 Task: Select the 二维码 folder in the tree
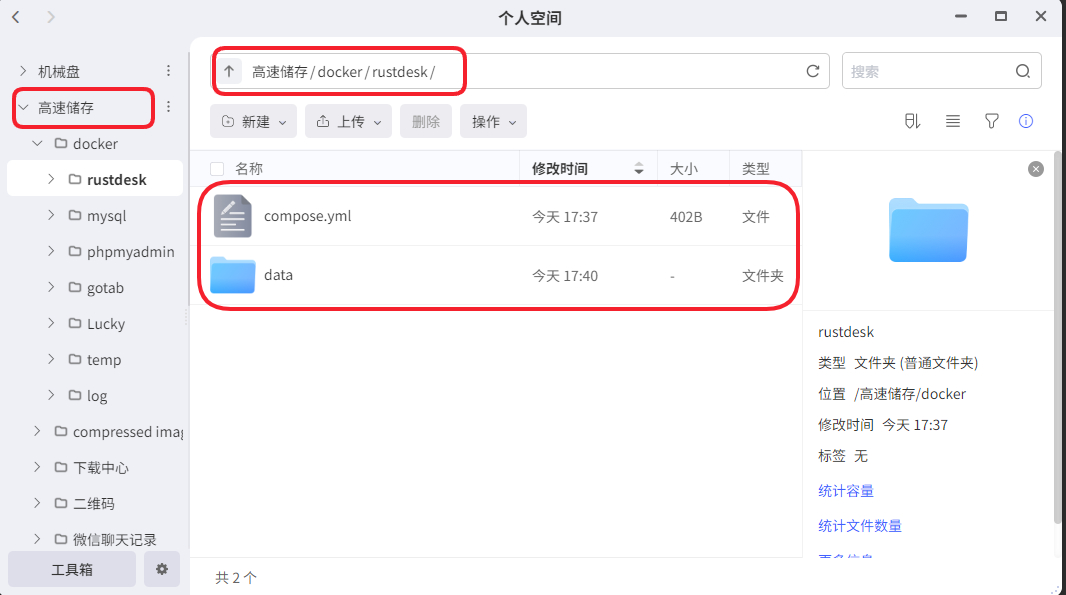coord(94,504)
